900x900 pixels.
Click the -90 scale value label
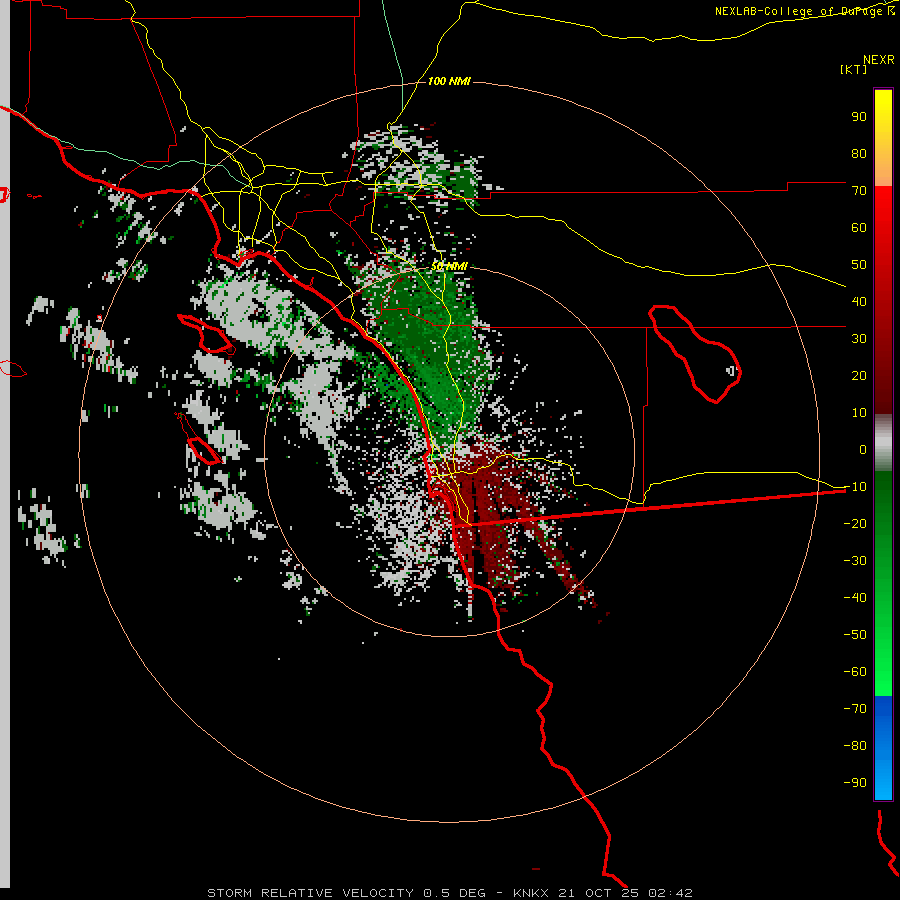coord(855,783)
